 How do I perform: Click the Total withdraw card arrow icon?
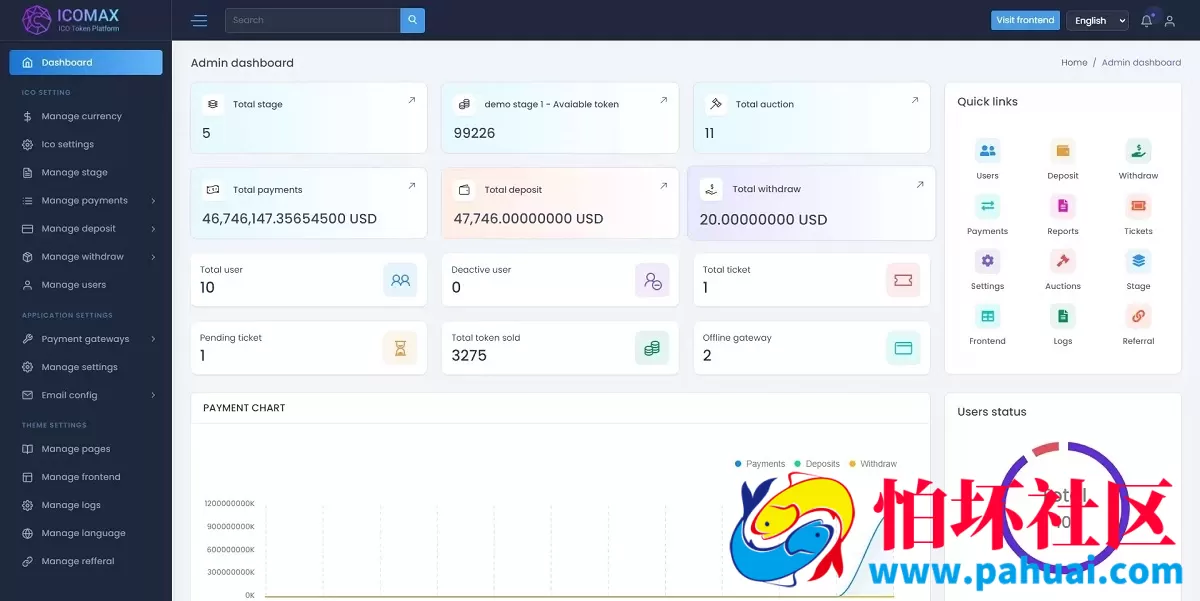tap(920, 185)
